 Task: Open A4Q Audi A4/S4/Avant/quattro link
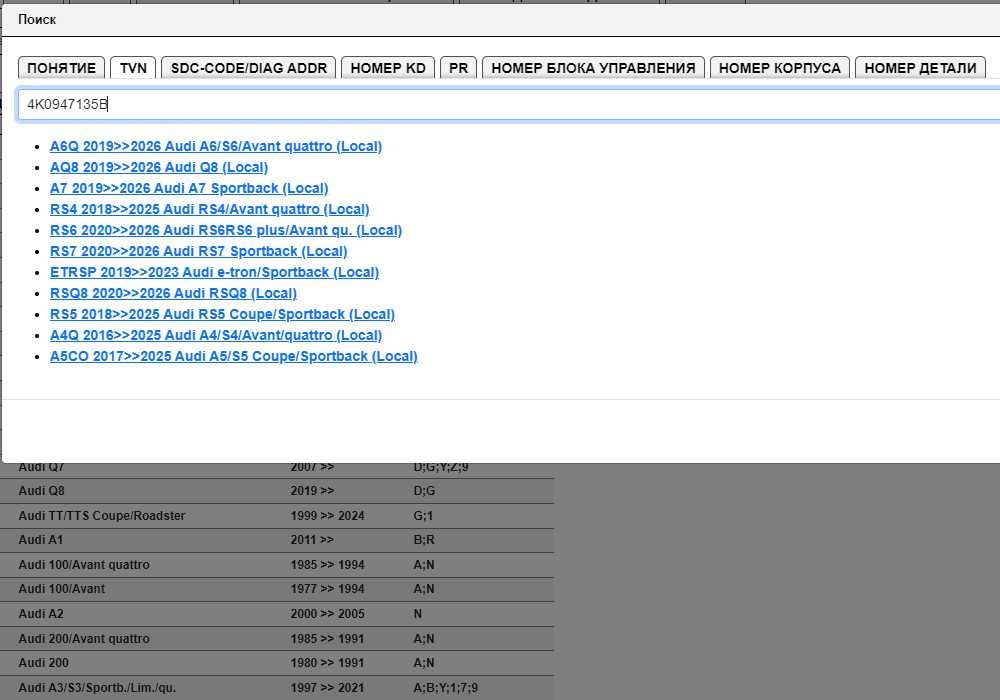click(216, 335)
